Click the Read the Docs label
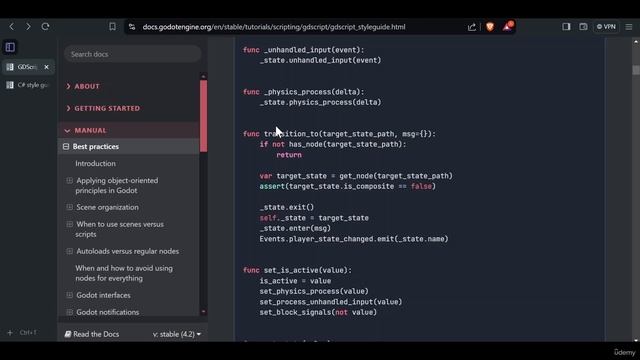 tap(92, 334)
